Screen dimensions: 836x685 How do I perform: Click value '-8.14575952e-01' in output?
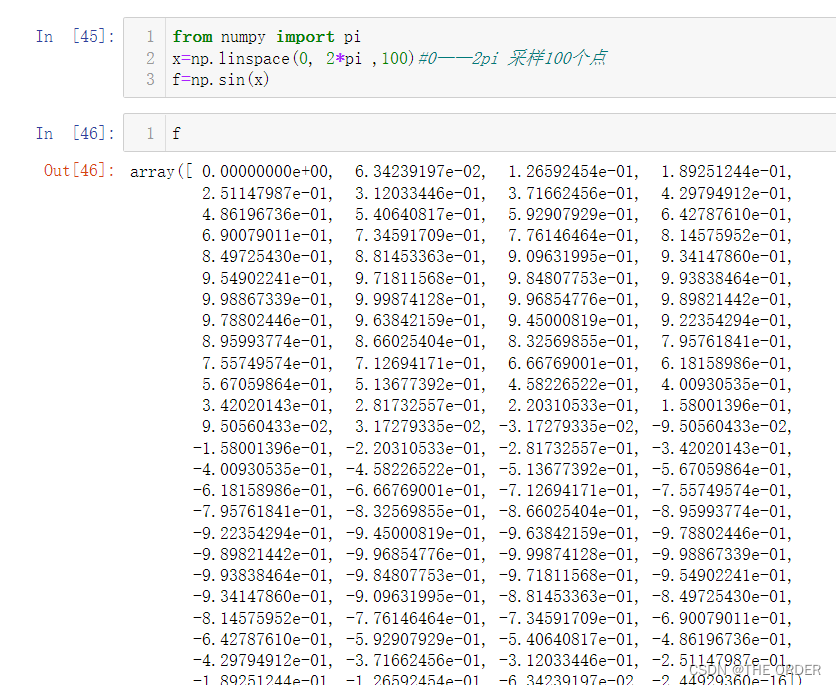click(x=262, y=618)
